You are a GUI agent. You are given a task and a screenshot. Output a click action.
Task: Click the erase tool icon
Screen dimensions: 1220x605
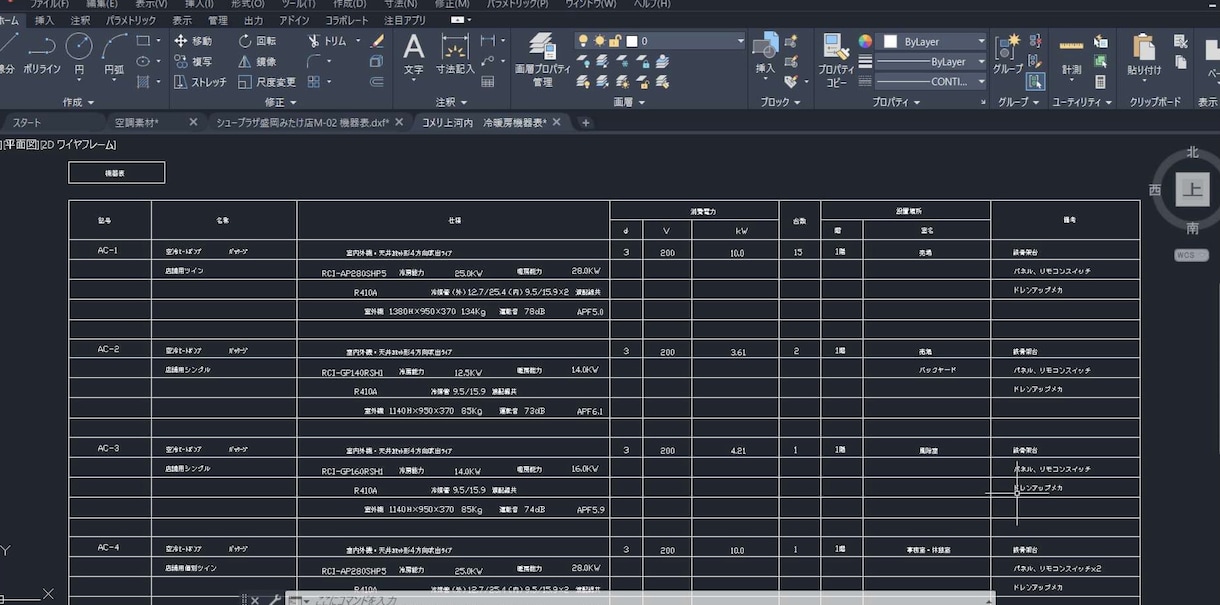point(377,41)
